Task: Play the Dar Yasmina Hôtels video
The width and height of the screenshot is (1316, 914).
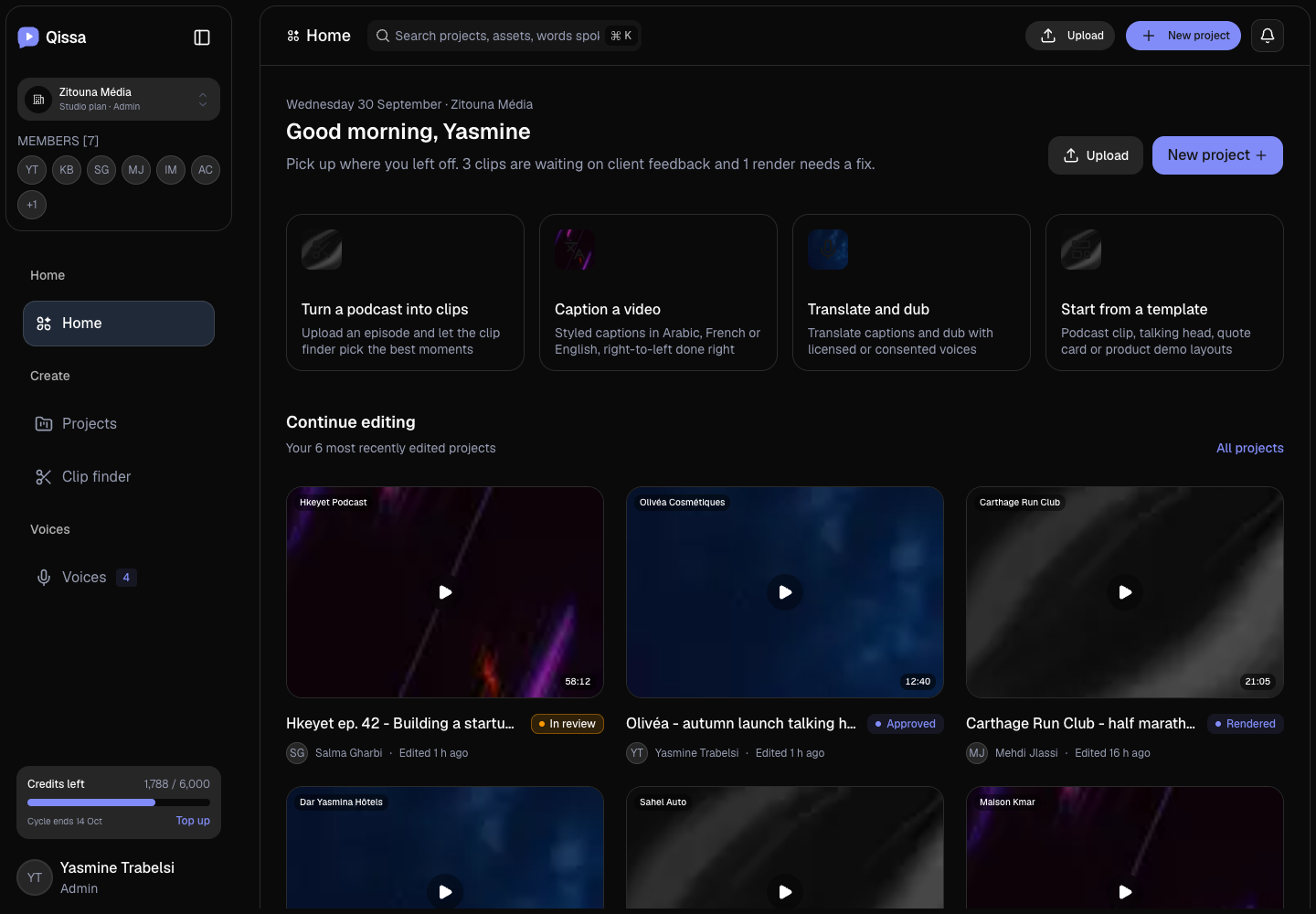Action: click(x=445, y=892)
